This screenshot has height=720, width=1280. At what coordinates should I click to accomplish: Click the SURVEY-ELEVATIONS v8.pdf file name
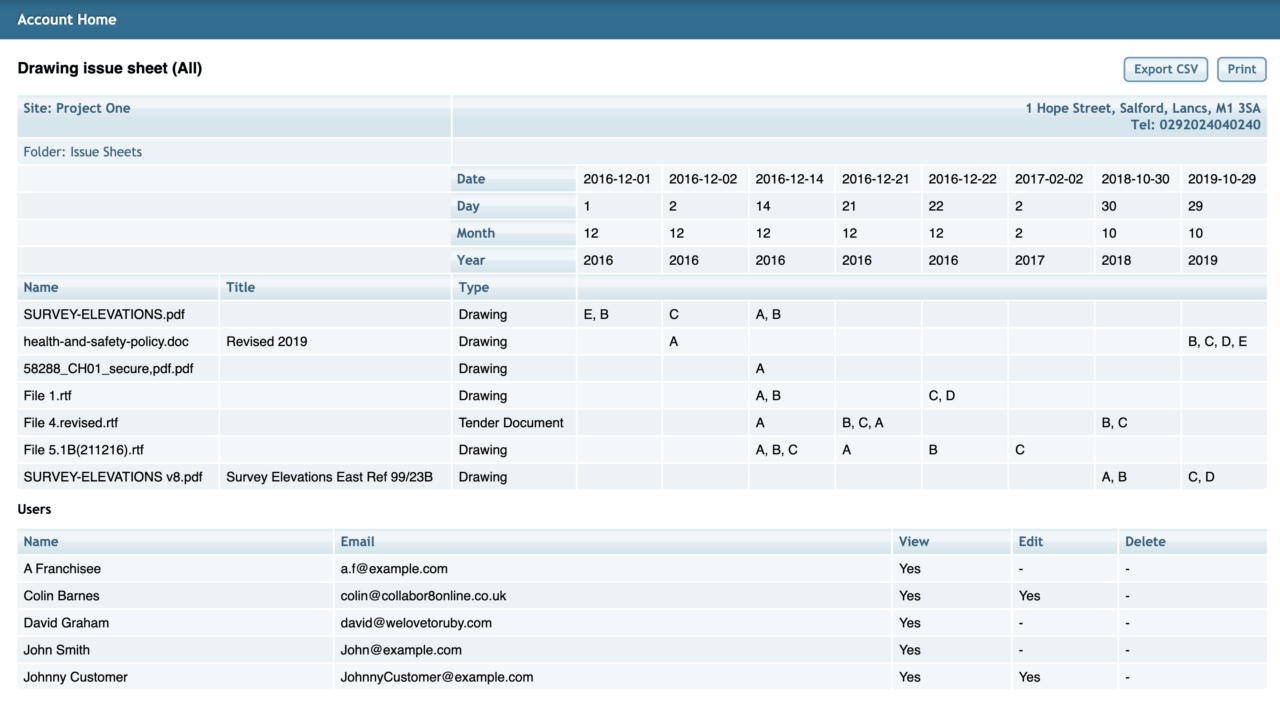coord(113,477)
